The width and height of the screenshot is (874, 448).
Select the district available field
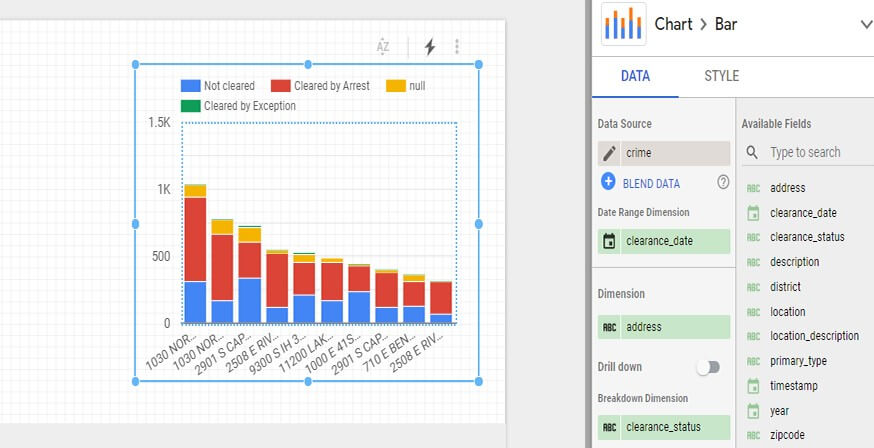pyautogui.click(x=785, y=287)
